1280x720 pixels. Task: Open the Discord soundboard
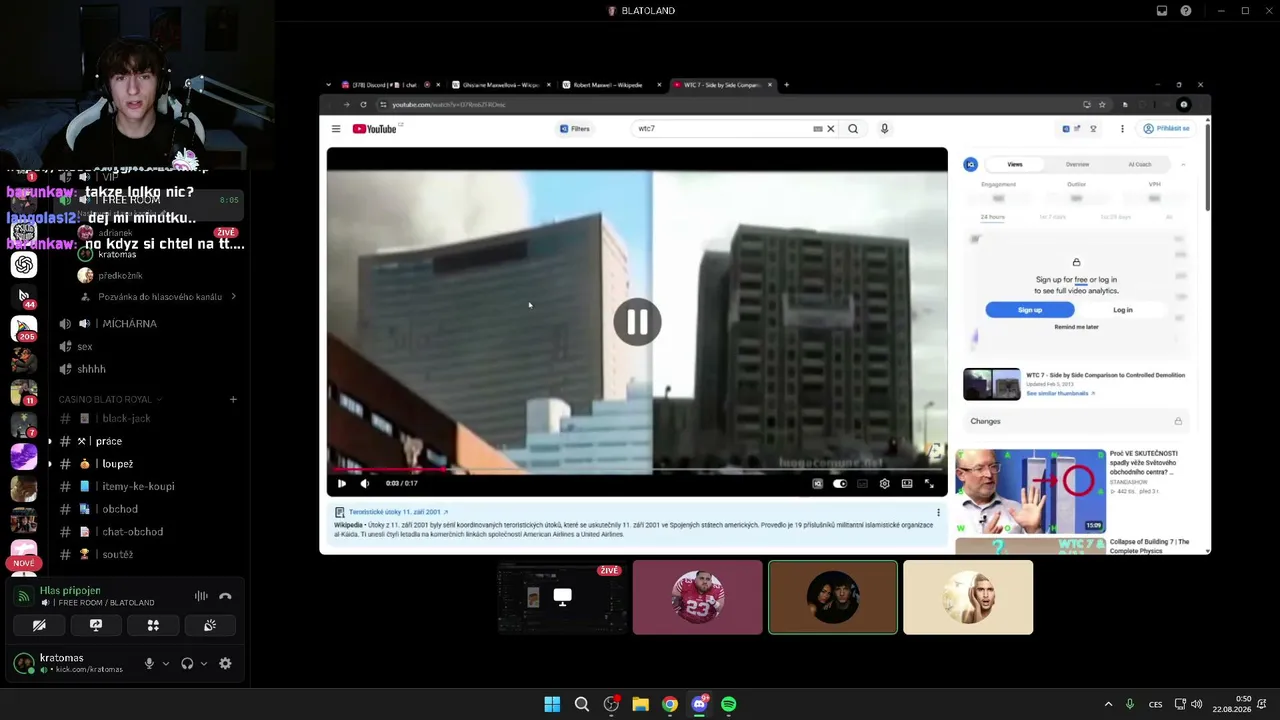pyautogui.click(x=210, y=625)
